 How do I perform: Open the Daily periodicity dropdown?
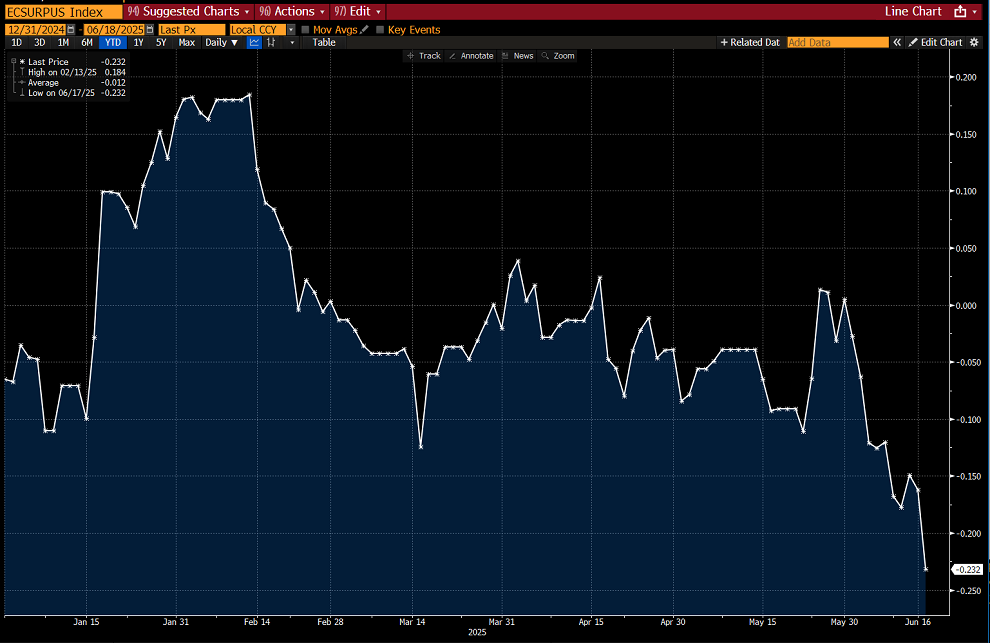(x=221, y=42)
